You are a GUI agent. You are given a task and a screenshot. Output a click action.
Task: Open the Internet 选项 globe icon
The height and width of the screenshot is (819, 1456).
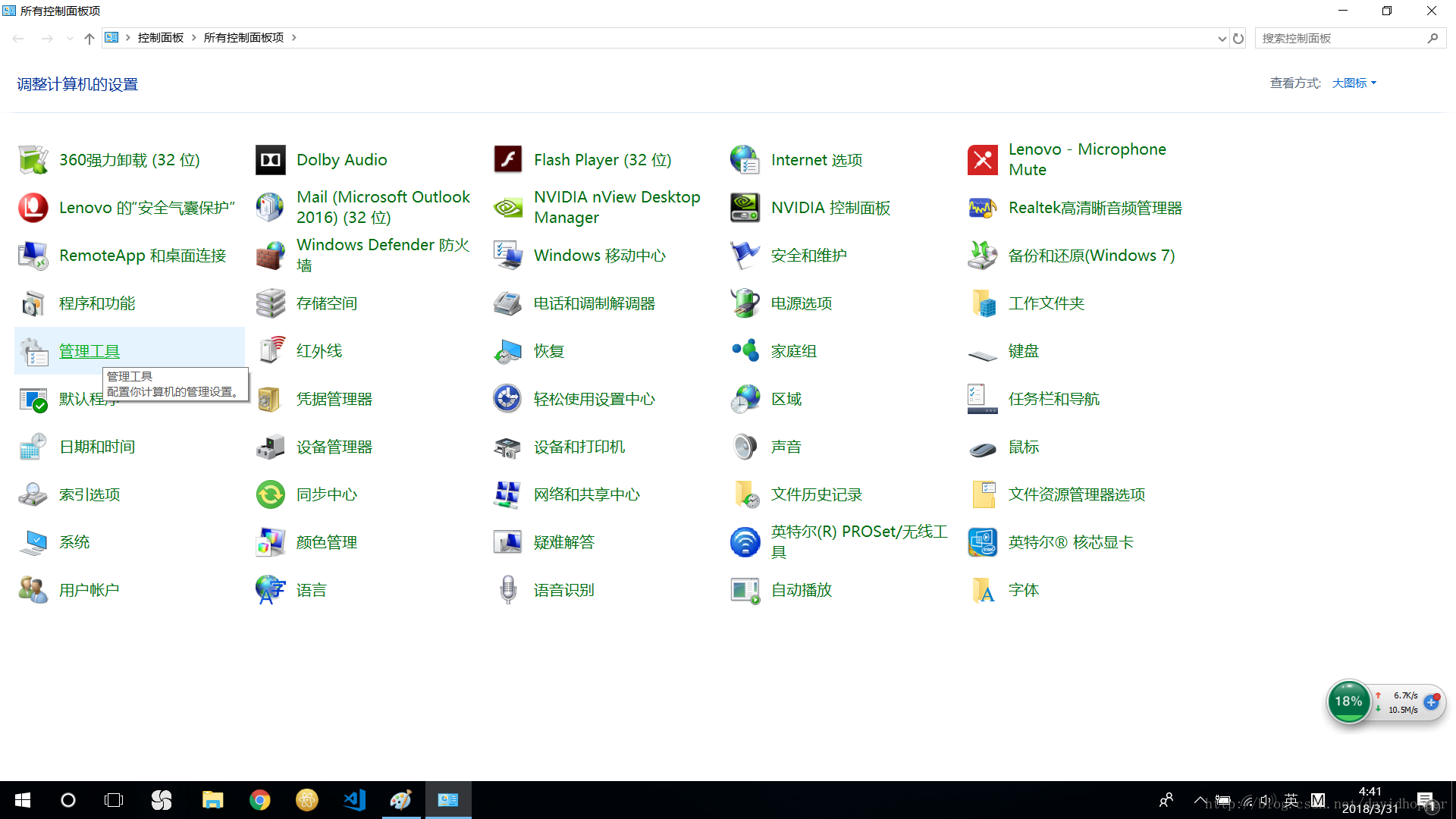[x=745, y=160]
